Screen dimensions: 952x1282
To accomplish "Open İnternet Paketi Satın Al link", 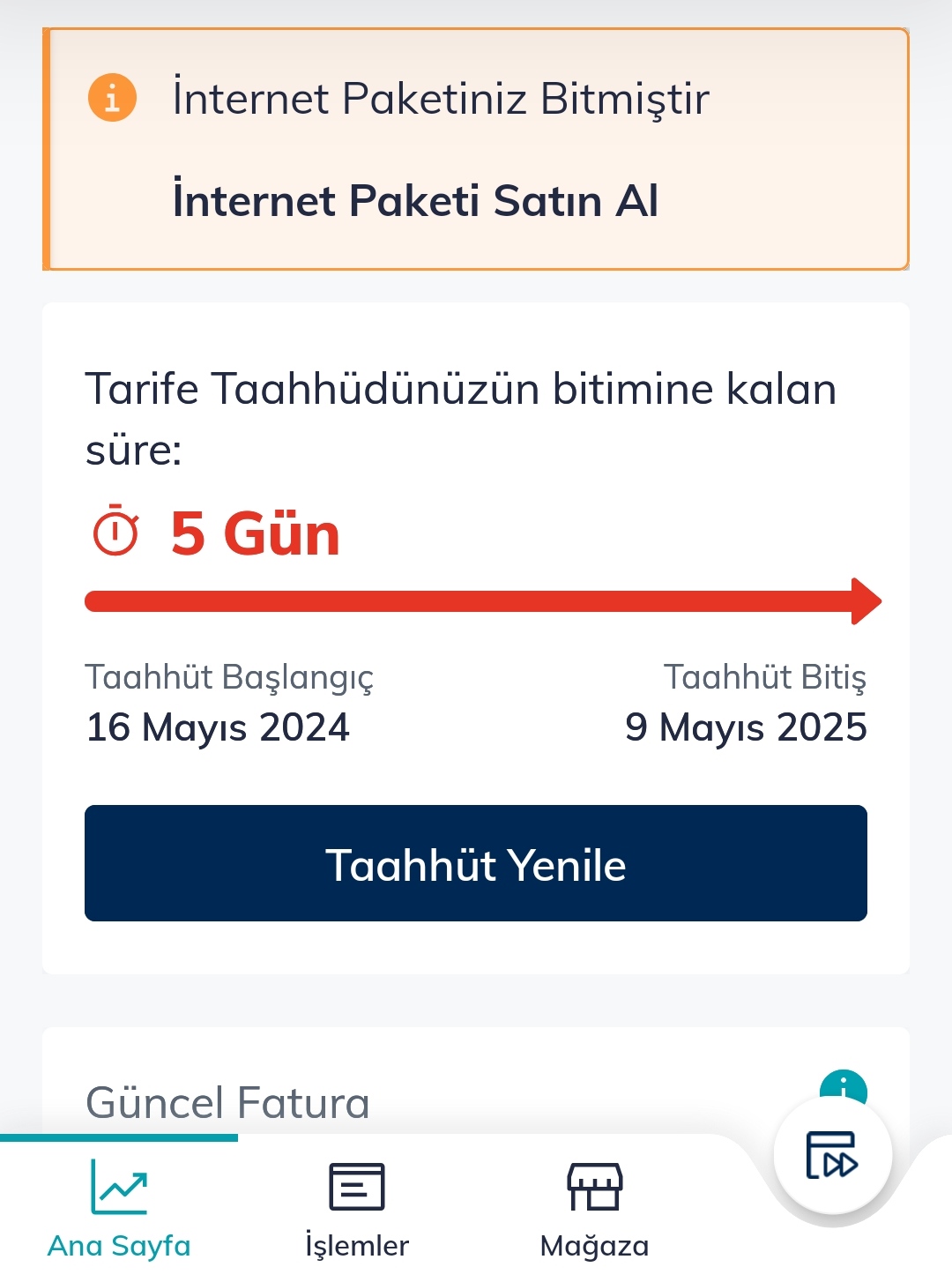I will [415, 201].
